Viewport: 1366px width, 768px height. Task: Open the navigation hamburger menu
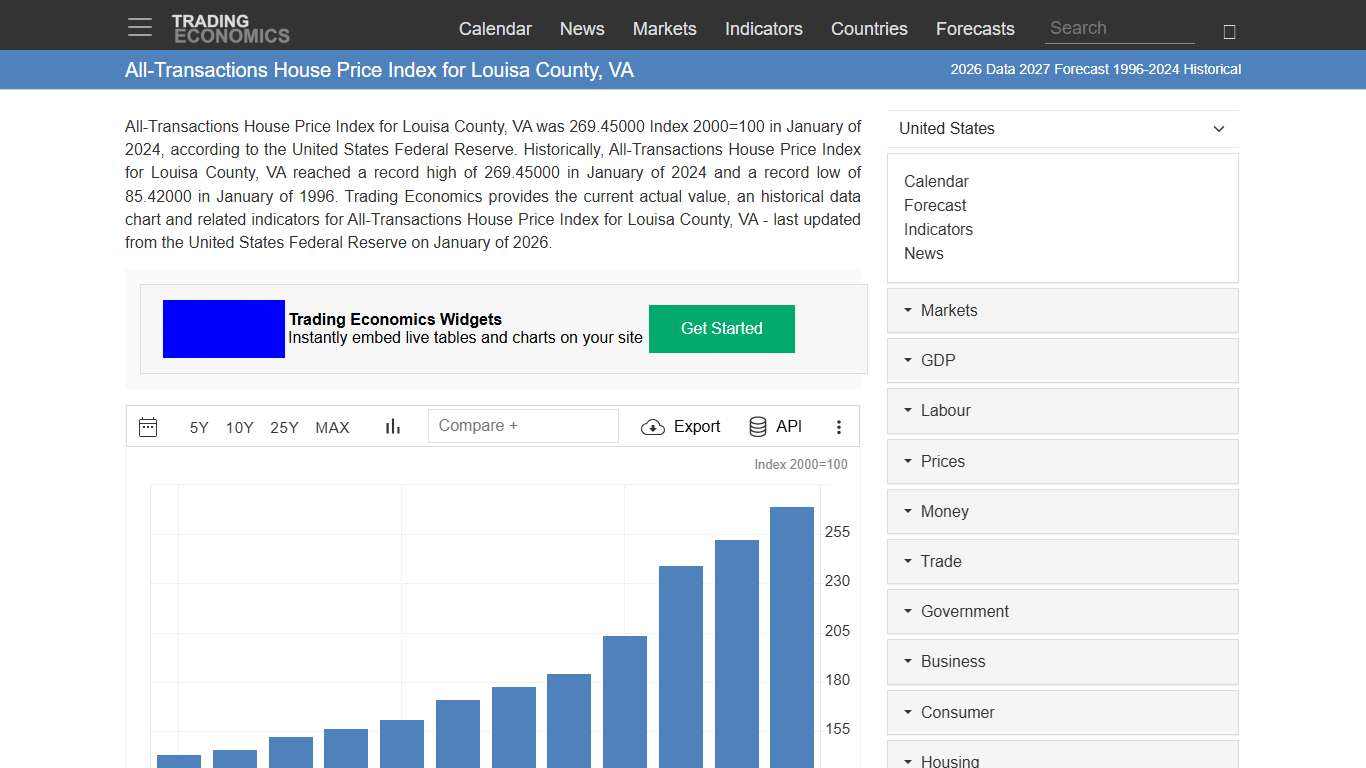(139, 27)
